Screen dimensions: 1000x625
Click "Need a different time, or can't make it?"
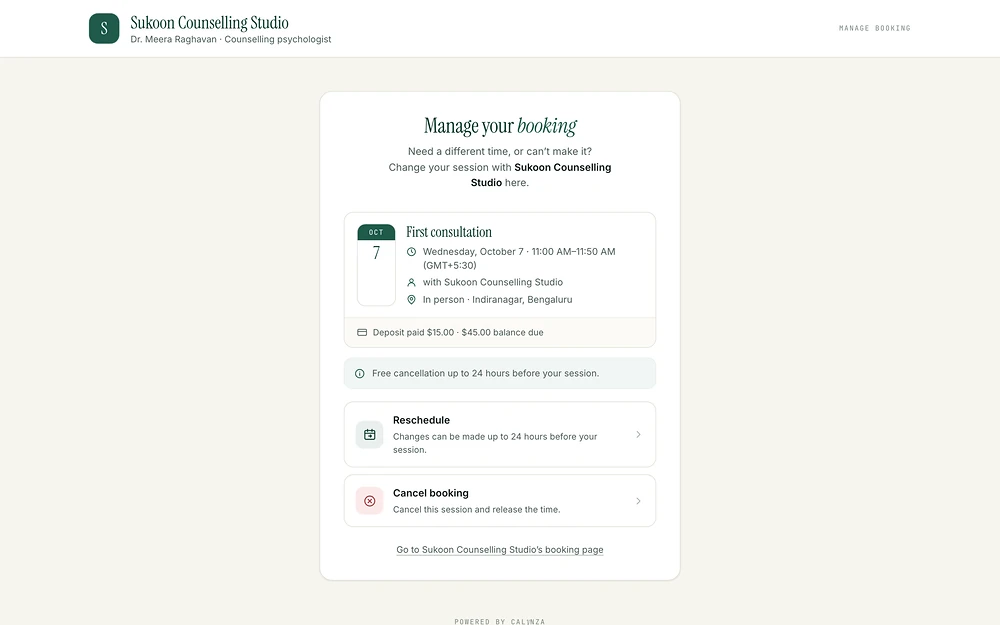(500, 152)
